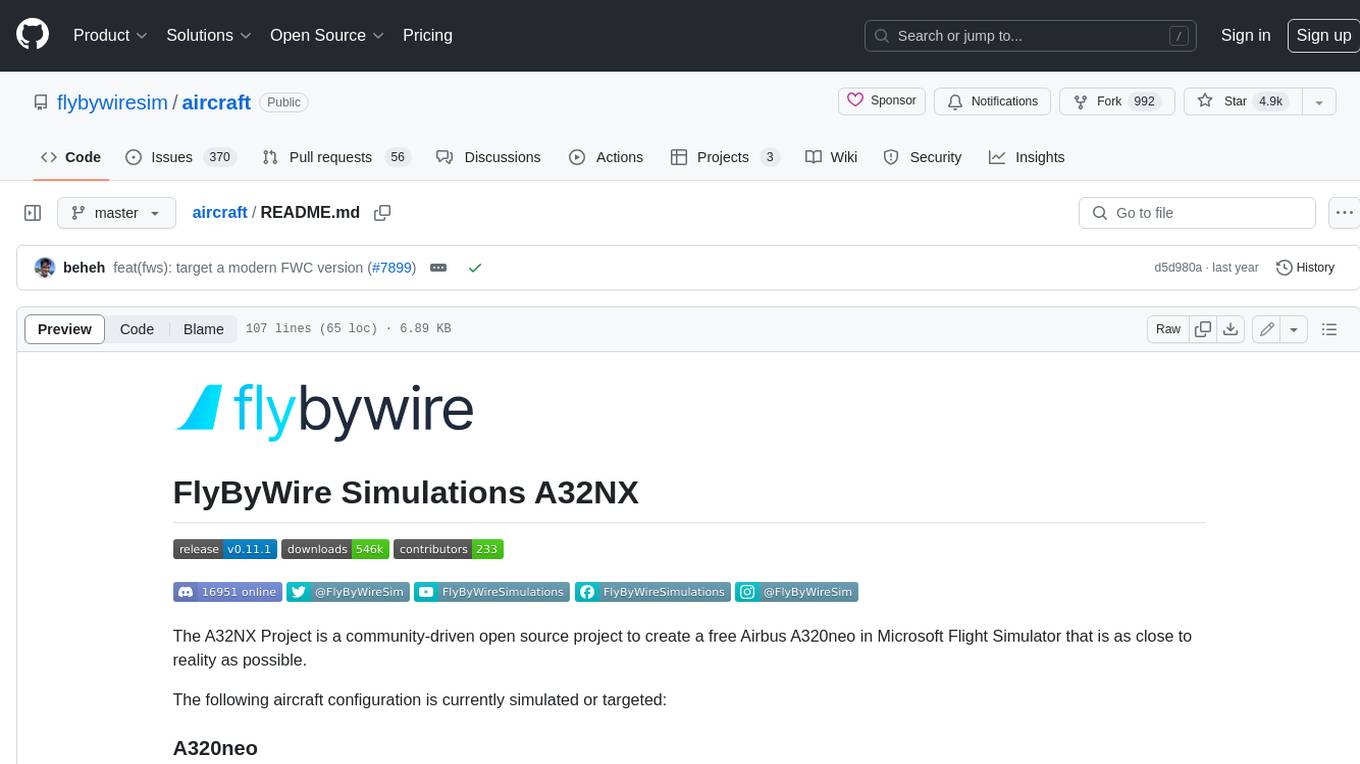Click the Notifications bell button
Viewport: 1360px width, 764px height.
tap(992, 101)
